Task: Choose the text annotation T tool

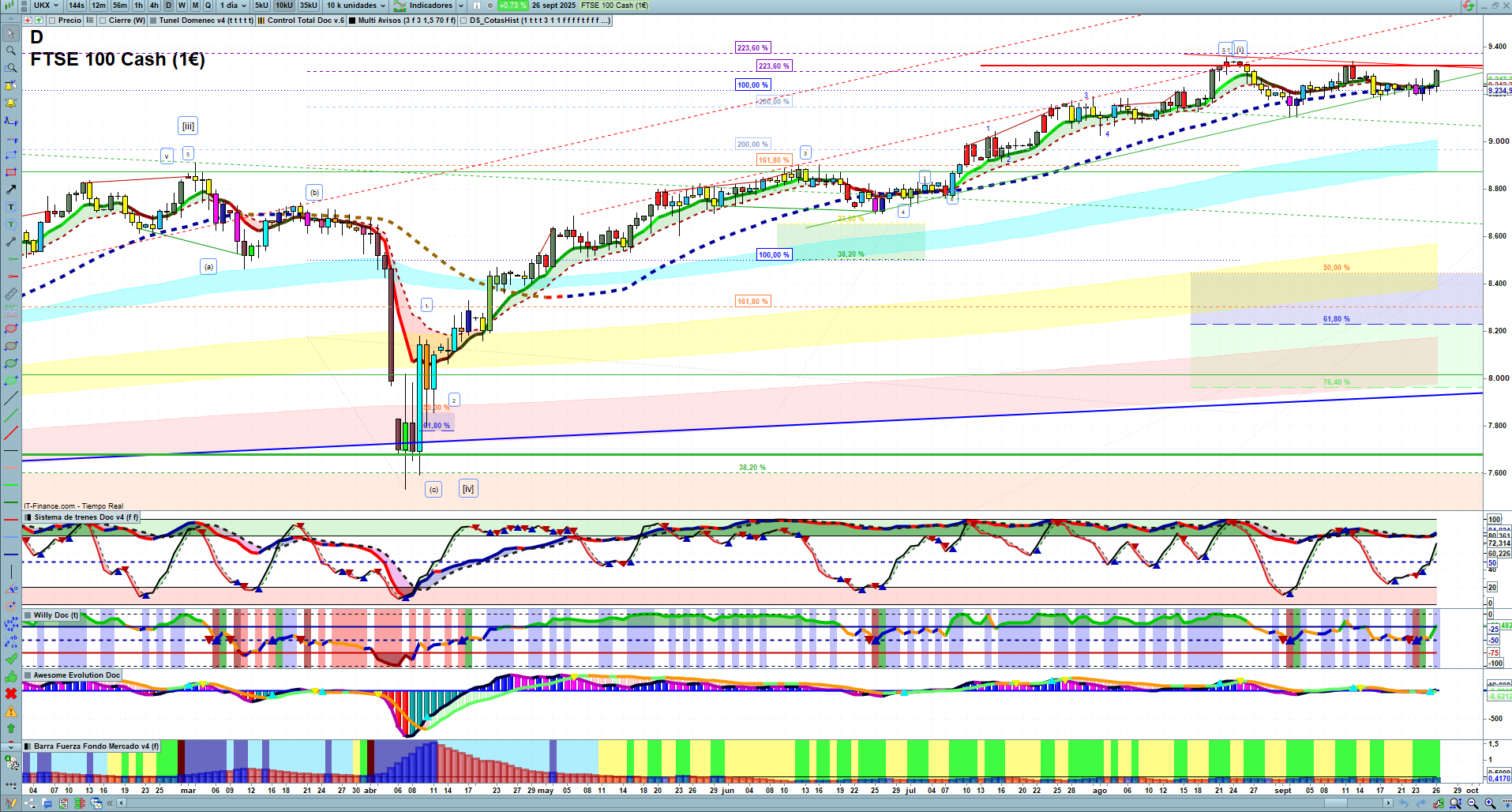Action: tap(11, 207)
